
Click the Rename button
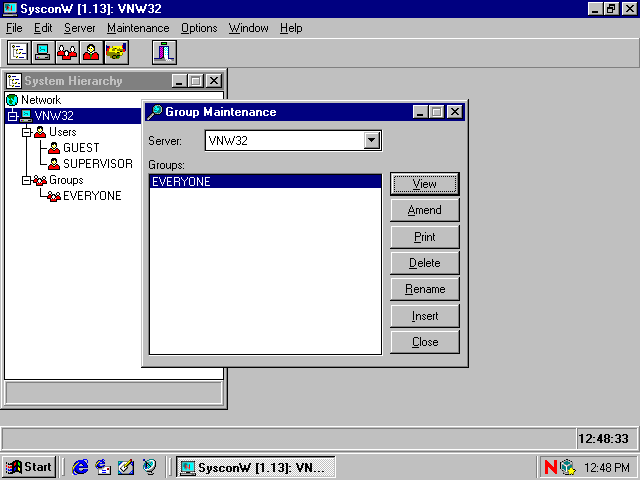(424, 289)
